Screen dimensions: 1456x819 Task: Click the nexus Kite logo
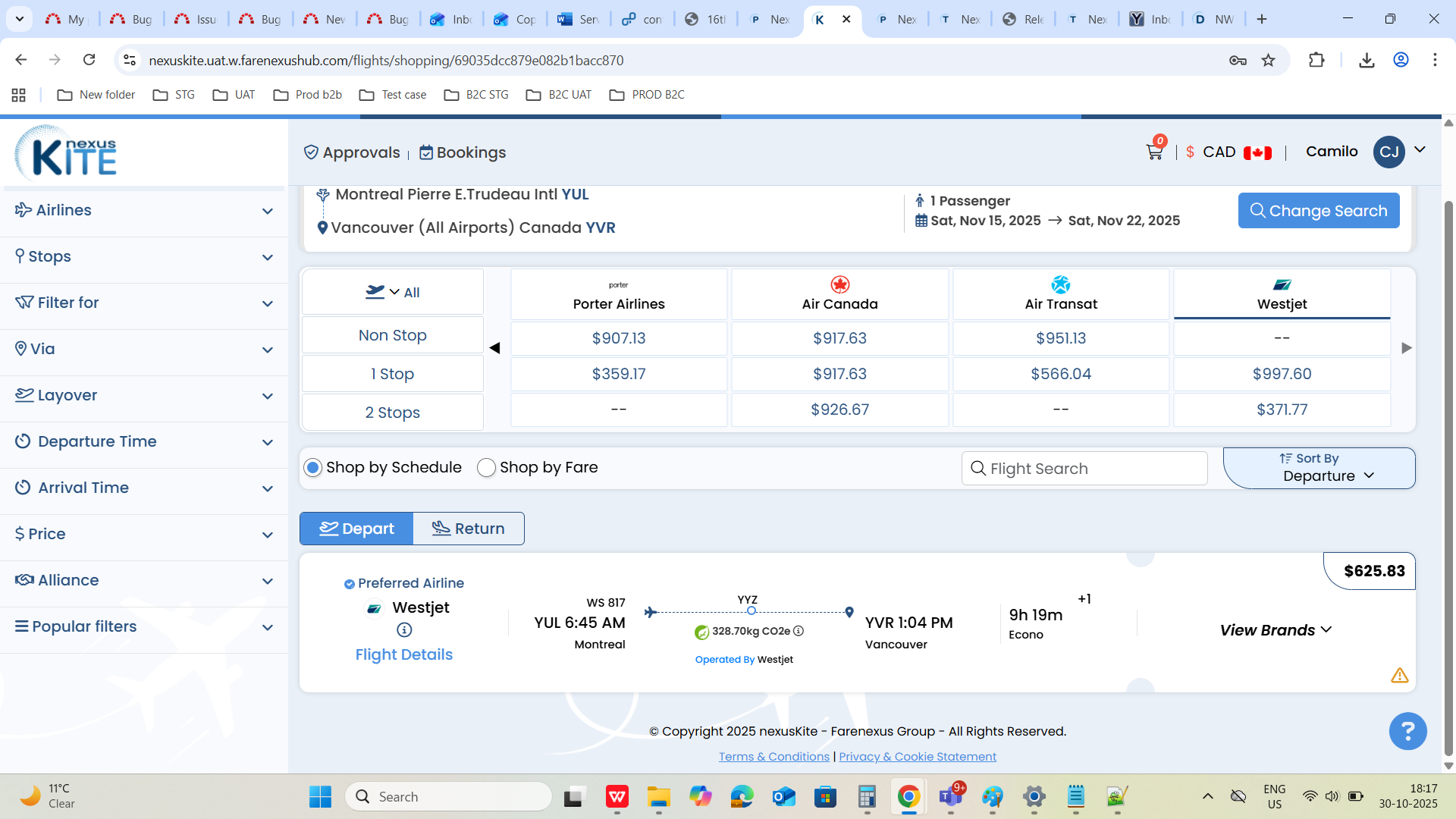pos(67,152)
